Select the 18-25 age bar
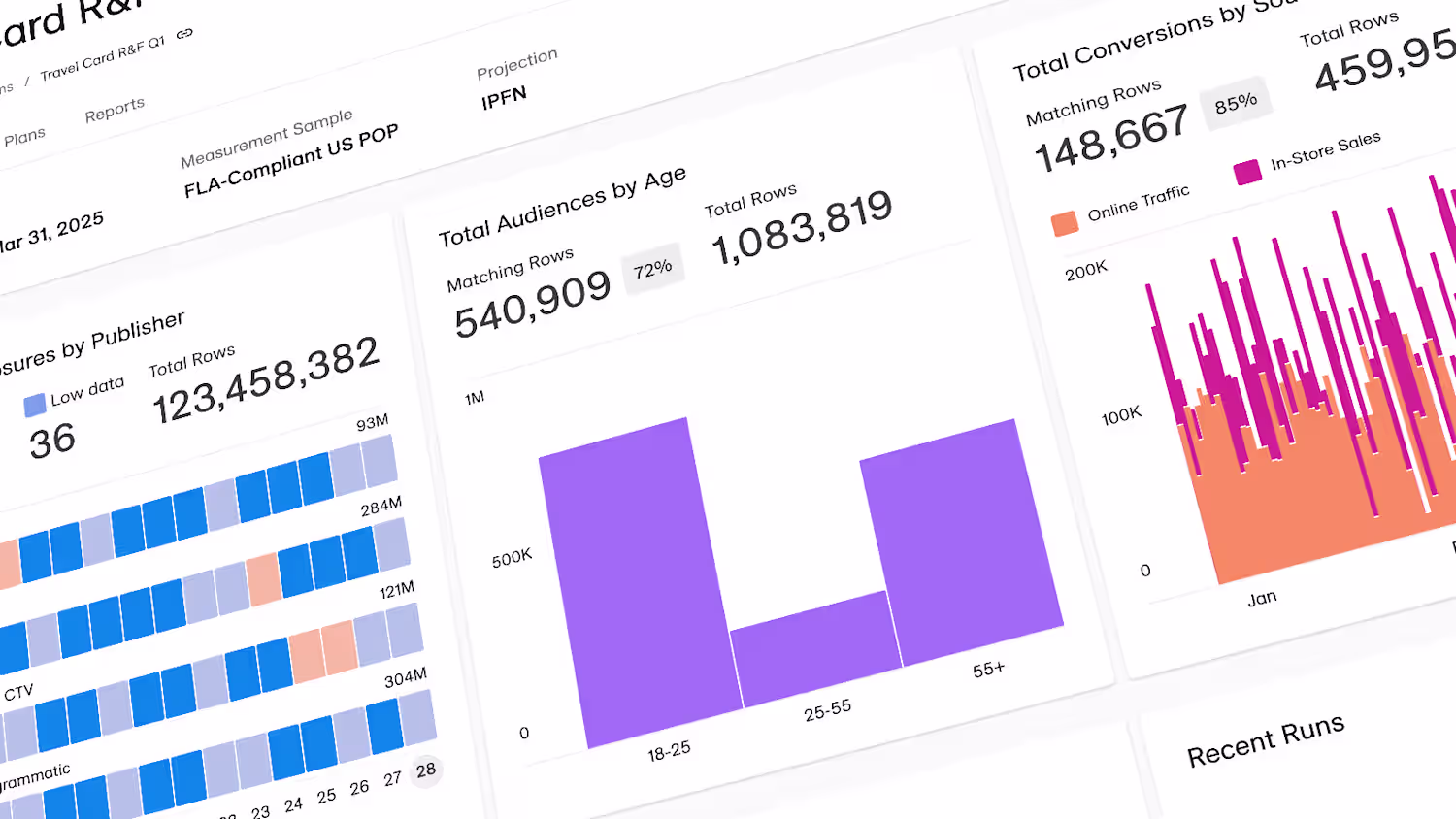The image size is (1456, 819). [x=641, y=582]
